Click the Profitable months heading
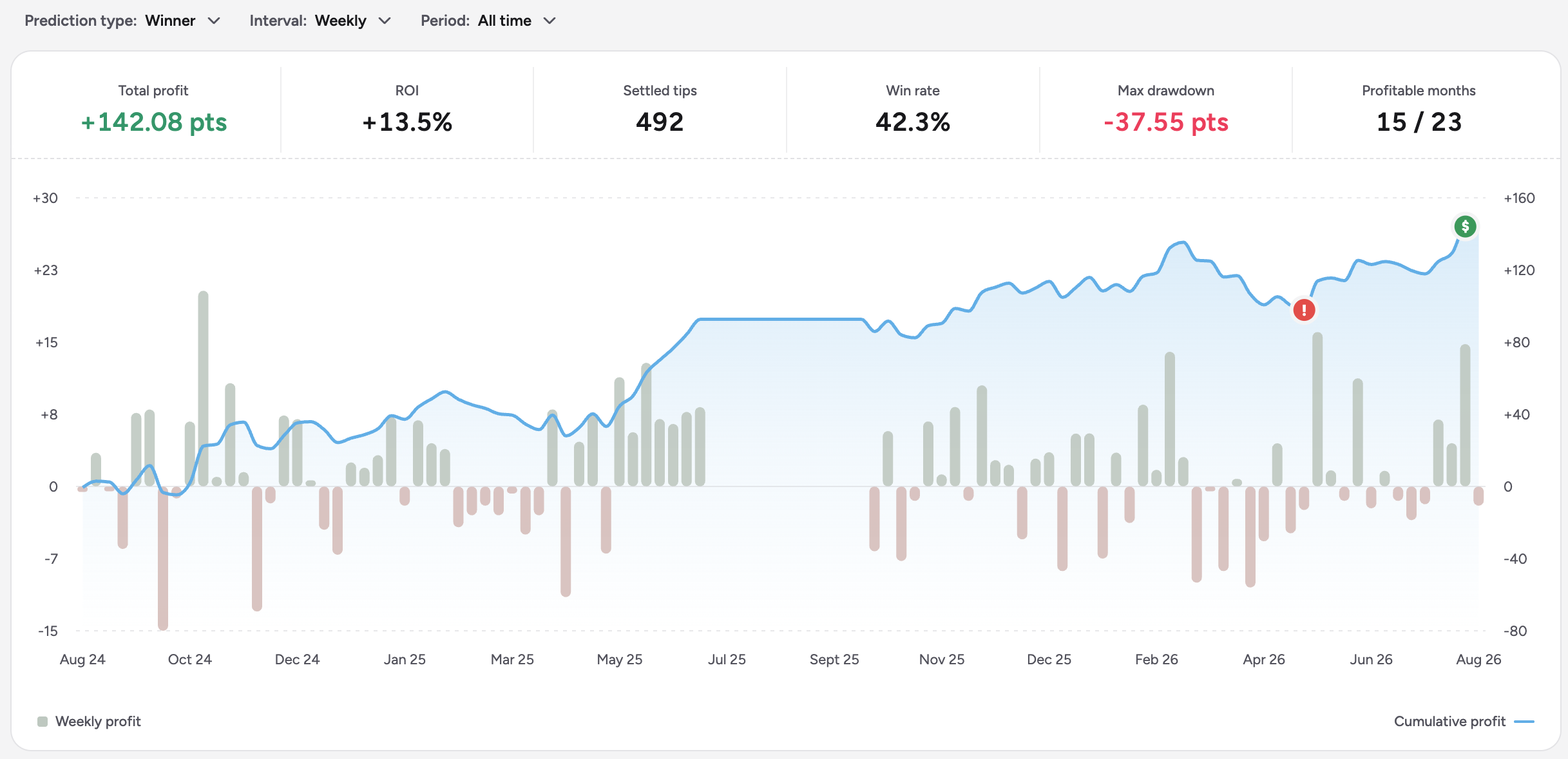Screen dimensions: 1568x759 tap(1419, 91)
